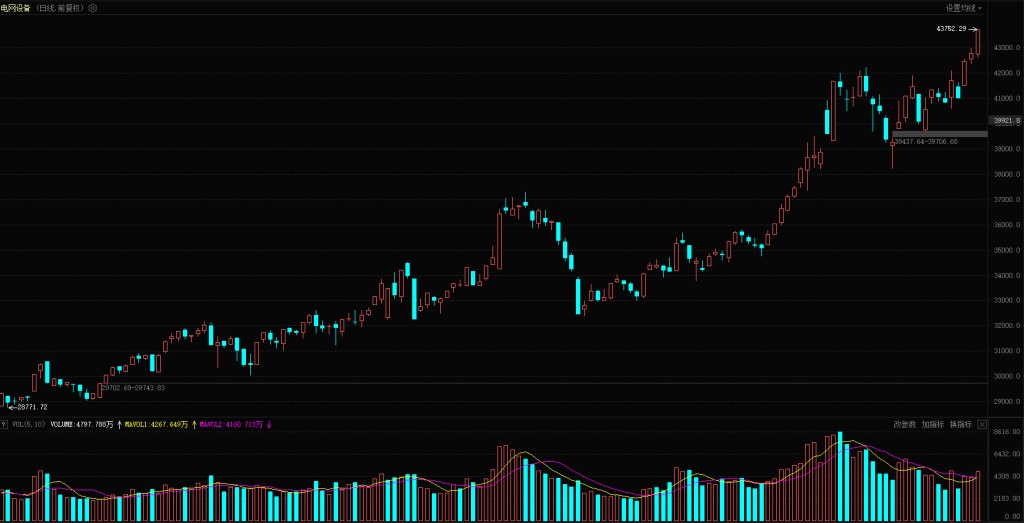Click the latest candlestick at the chart's peak

pos(978,42)
